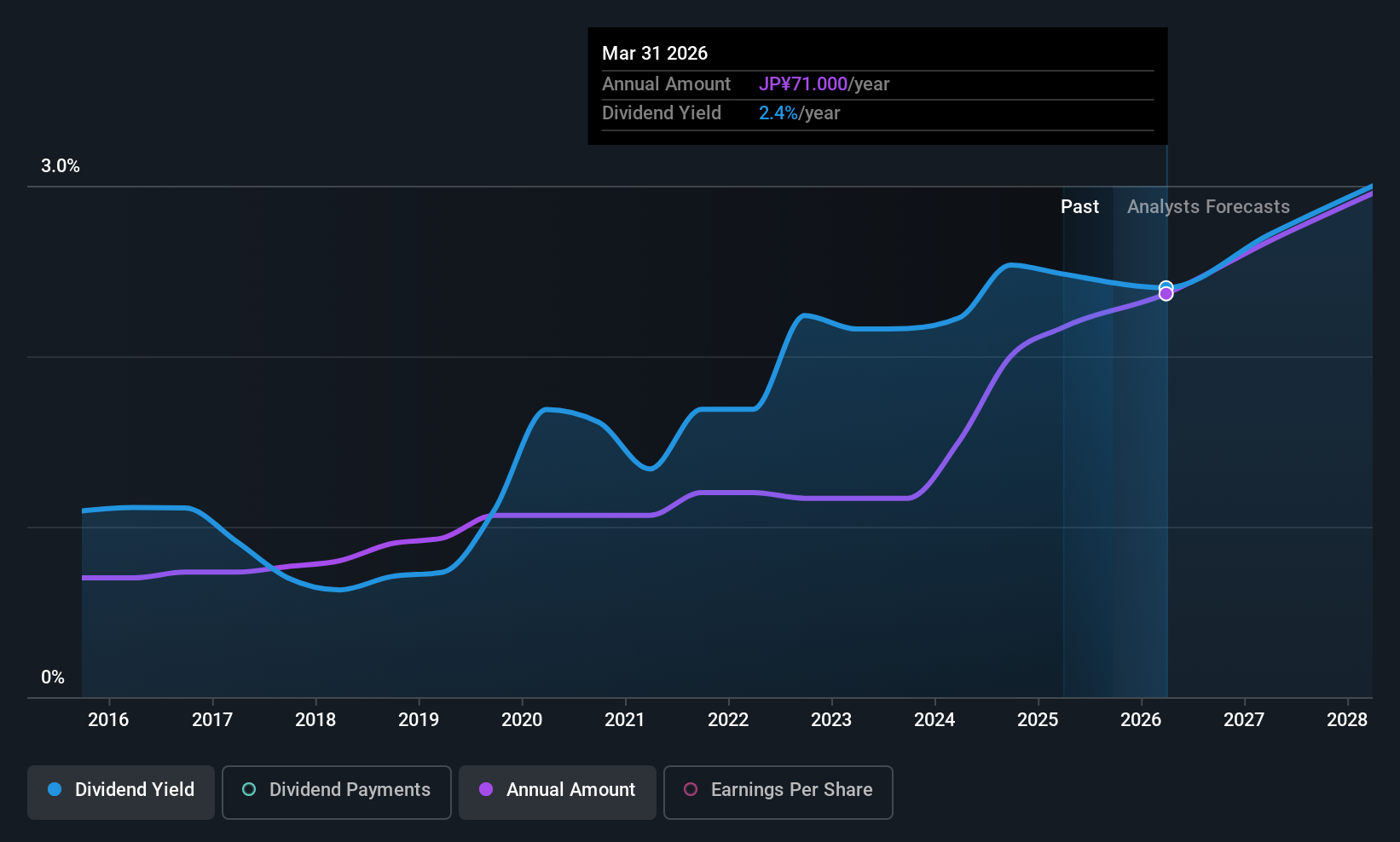1400x842 pixels.
Task: Click the 2024 x-axis label
Action: 934,719
